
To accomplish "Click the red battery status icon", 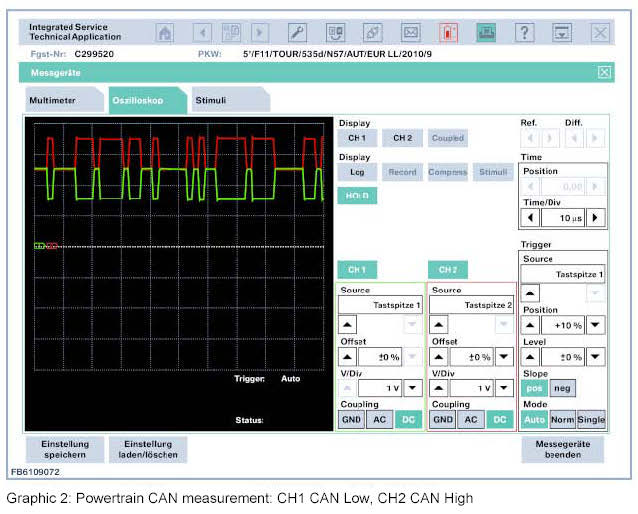I will click(448, 33).
